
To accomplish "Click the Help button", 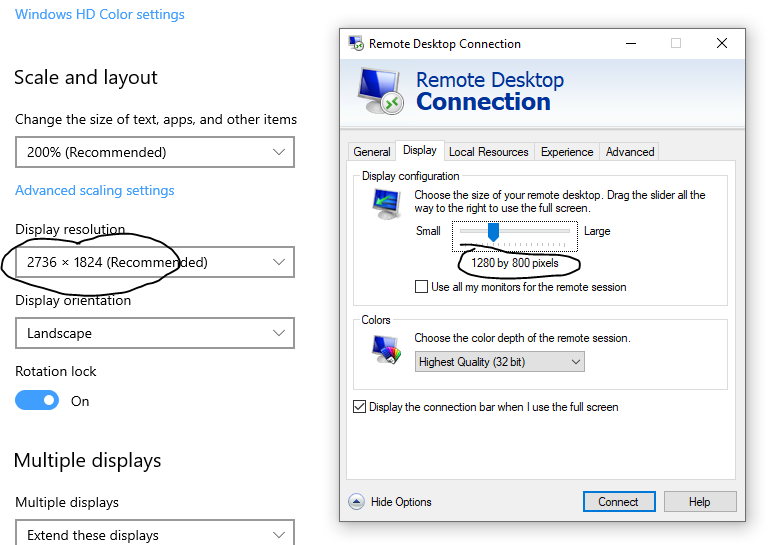I will tap(700, 502).
